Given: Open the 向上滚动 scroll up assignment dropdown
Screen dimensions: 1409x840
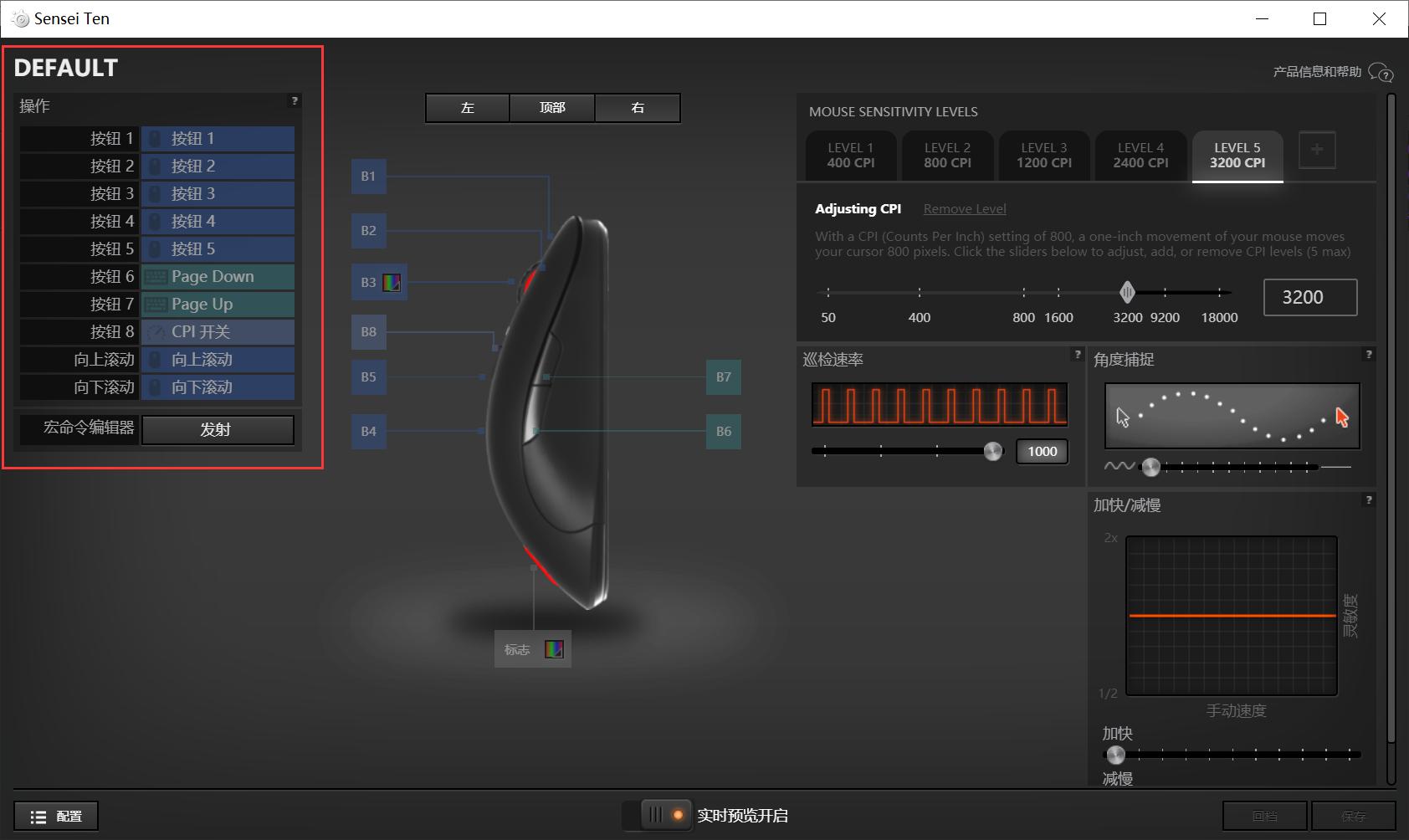Looking at the screenshot, I should (218, 360).
